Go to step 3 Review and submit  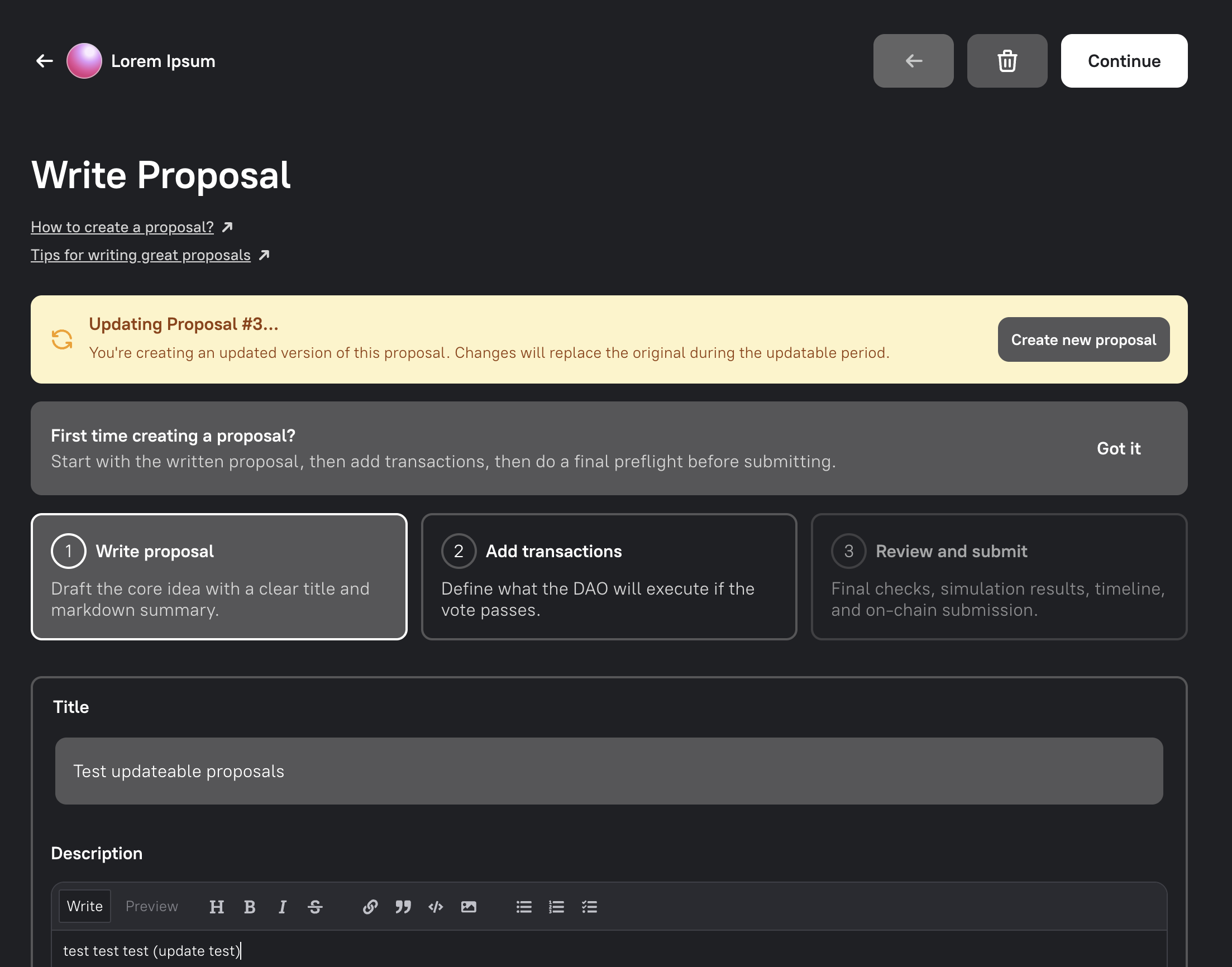tap(999, 576)
